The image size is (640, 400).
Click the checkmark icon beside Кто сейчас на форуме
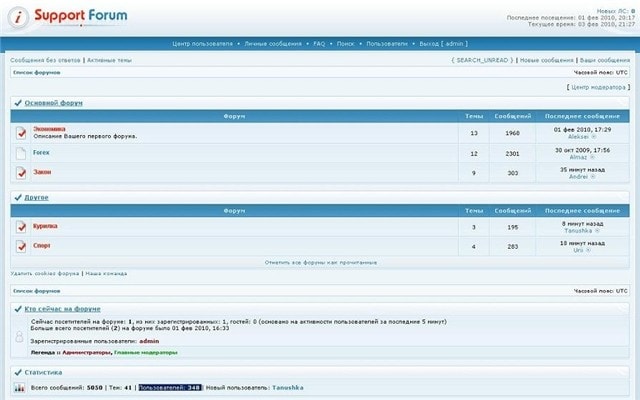point(18,309)
